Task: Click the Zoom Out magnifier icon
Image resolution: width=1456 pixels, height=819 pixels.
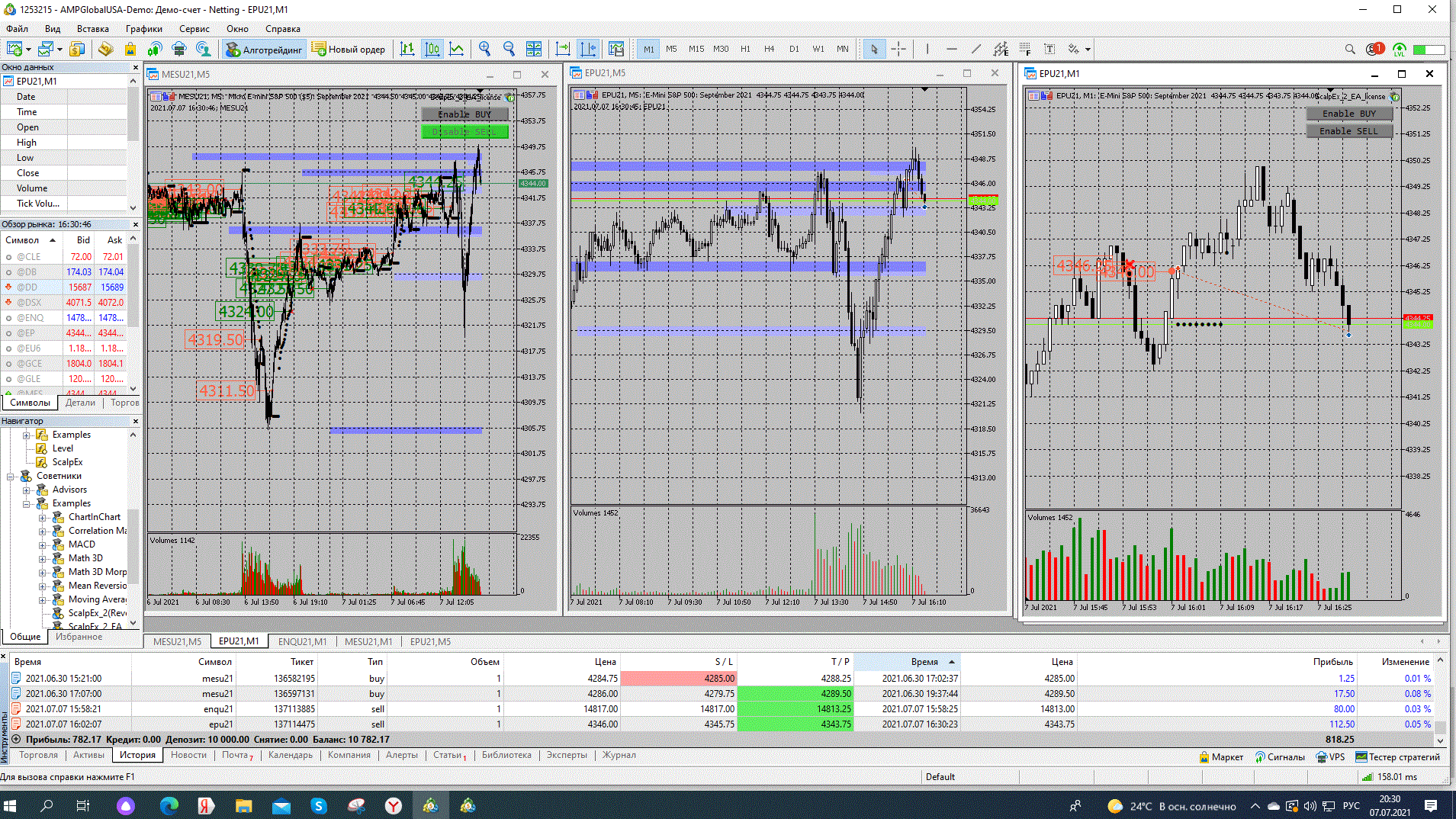Action: 509,49
